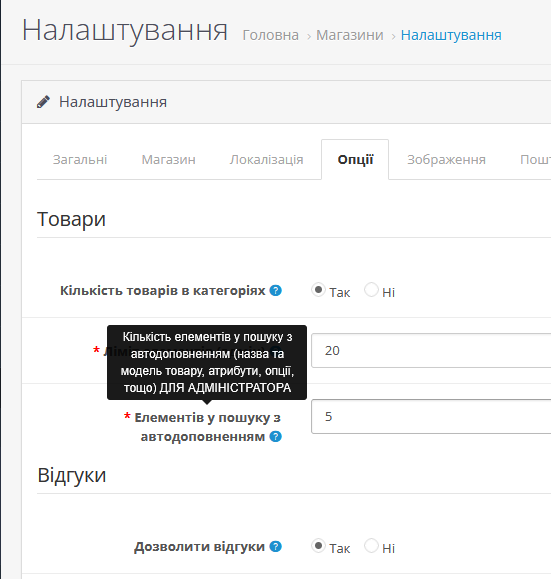This screenshot has height=579, width=551.
Task: Click the Відгуки section heading
Action: (71, 475)
